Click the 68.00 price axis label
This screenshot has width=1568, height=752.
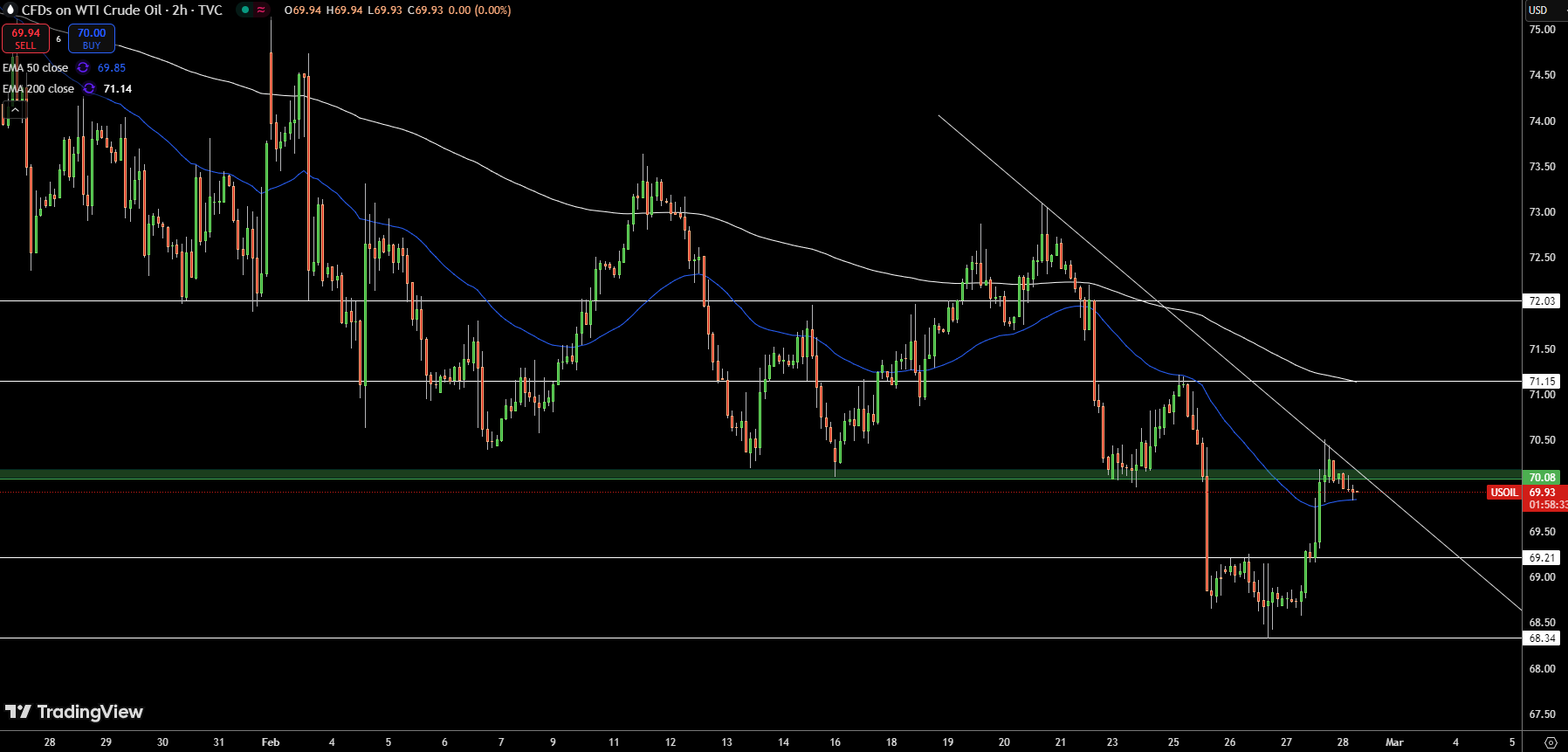pyautogui.click(x=1542, y=669)
